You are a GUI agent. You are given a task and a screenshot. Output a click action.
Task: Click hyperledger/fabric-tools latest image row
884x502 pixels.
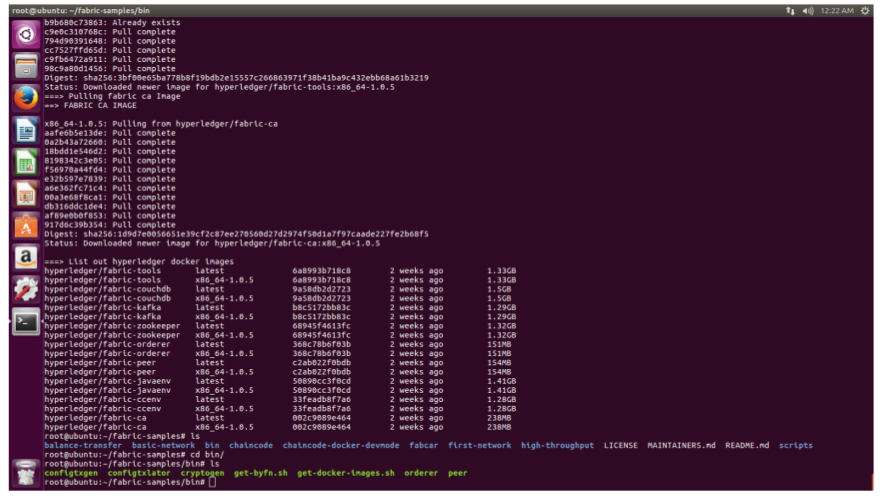[280, 271]
